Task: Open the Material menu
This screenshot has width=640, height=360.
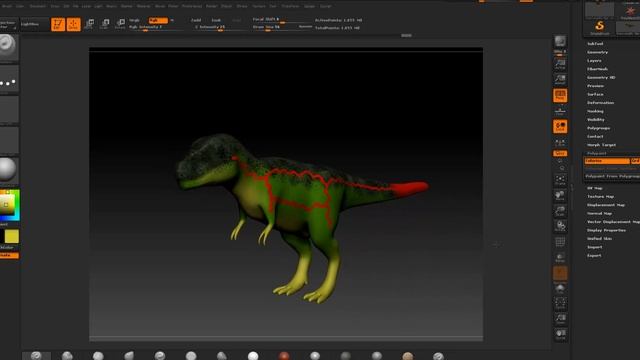Action: point(143,6)
